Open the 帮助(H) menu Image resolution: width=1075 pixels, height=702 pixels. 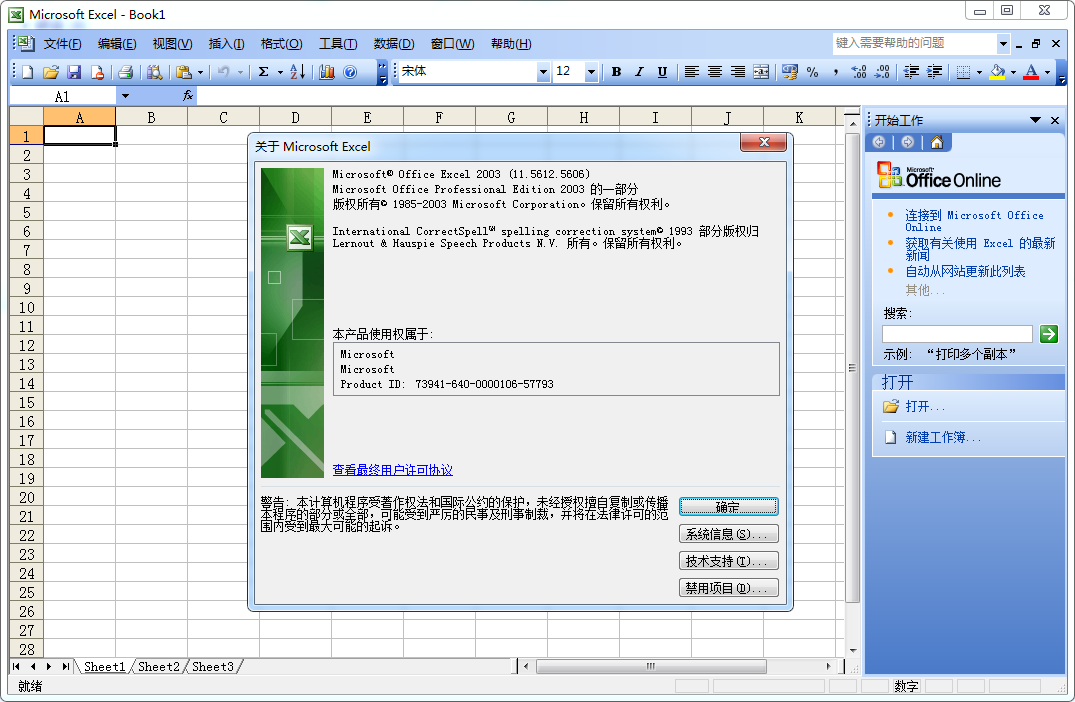pyautogui.click(x=511, y=44)
